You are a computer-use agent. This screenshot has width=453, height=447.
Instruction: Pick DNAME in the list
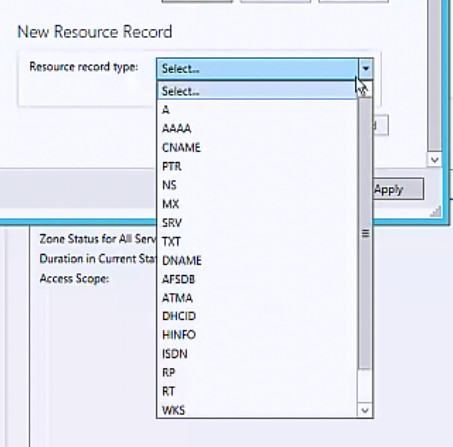click(x=257, y=260)
